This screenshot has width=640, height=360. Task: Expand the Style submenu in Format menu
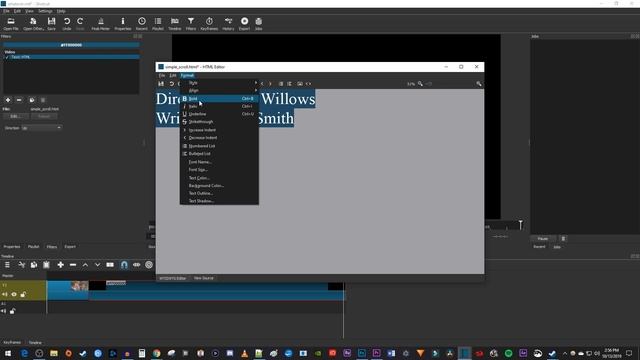[219, 83]
